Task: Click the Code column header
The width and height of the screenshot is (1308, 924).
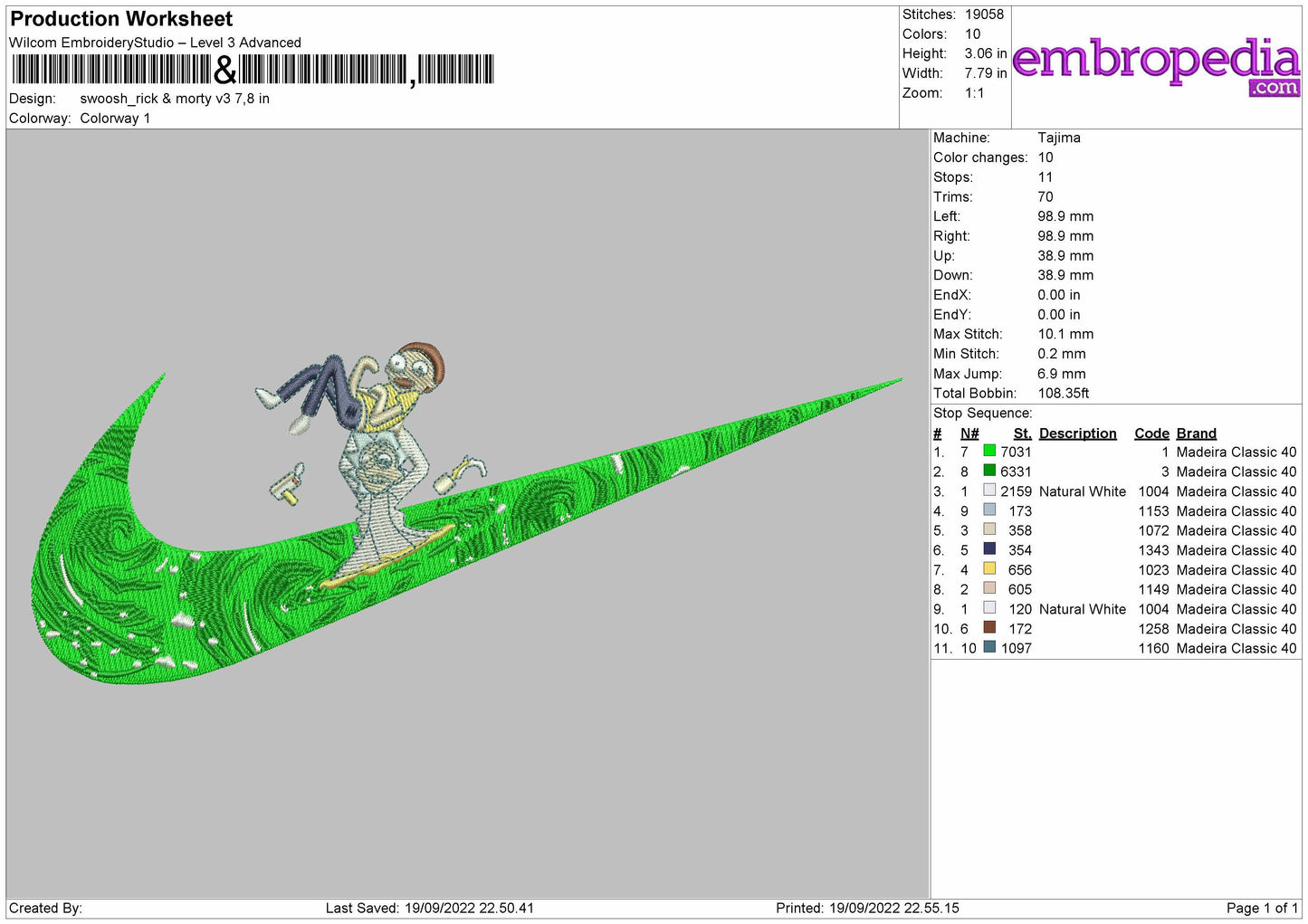Action: (1151, 433)
